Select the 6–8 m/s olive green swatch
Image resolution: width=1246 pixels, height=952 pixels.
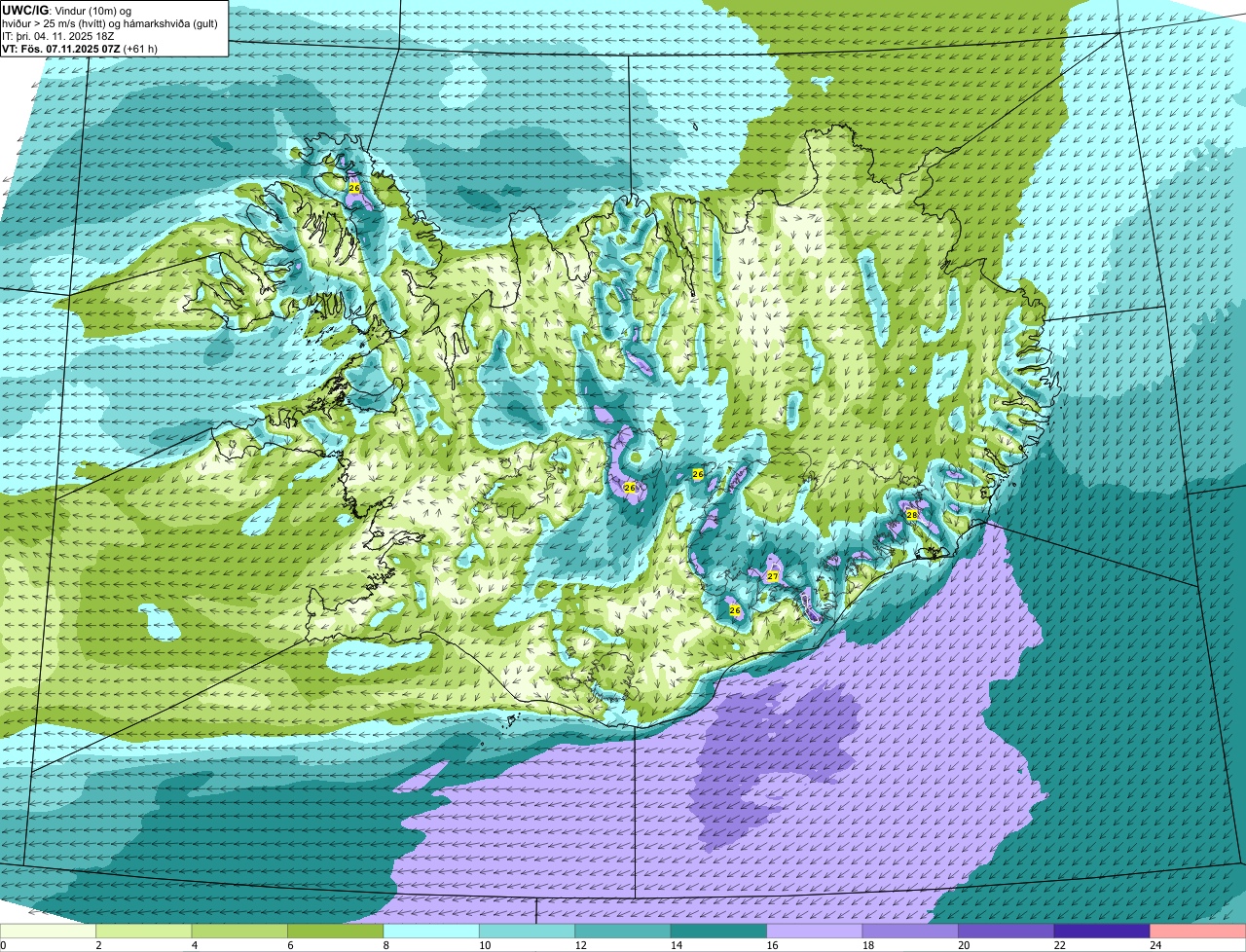click(336, 931)
